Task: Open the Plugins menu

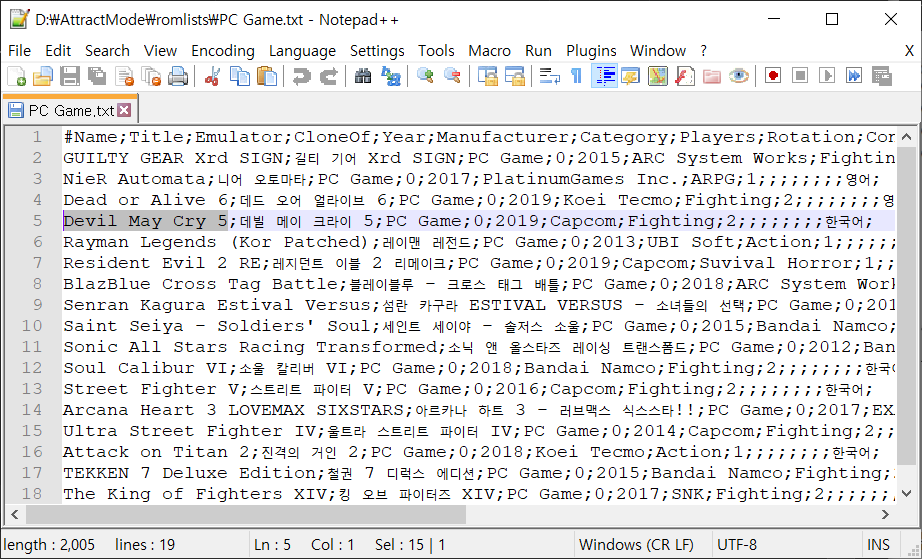Action: [591, 51]
